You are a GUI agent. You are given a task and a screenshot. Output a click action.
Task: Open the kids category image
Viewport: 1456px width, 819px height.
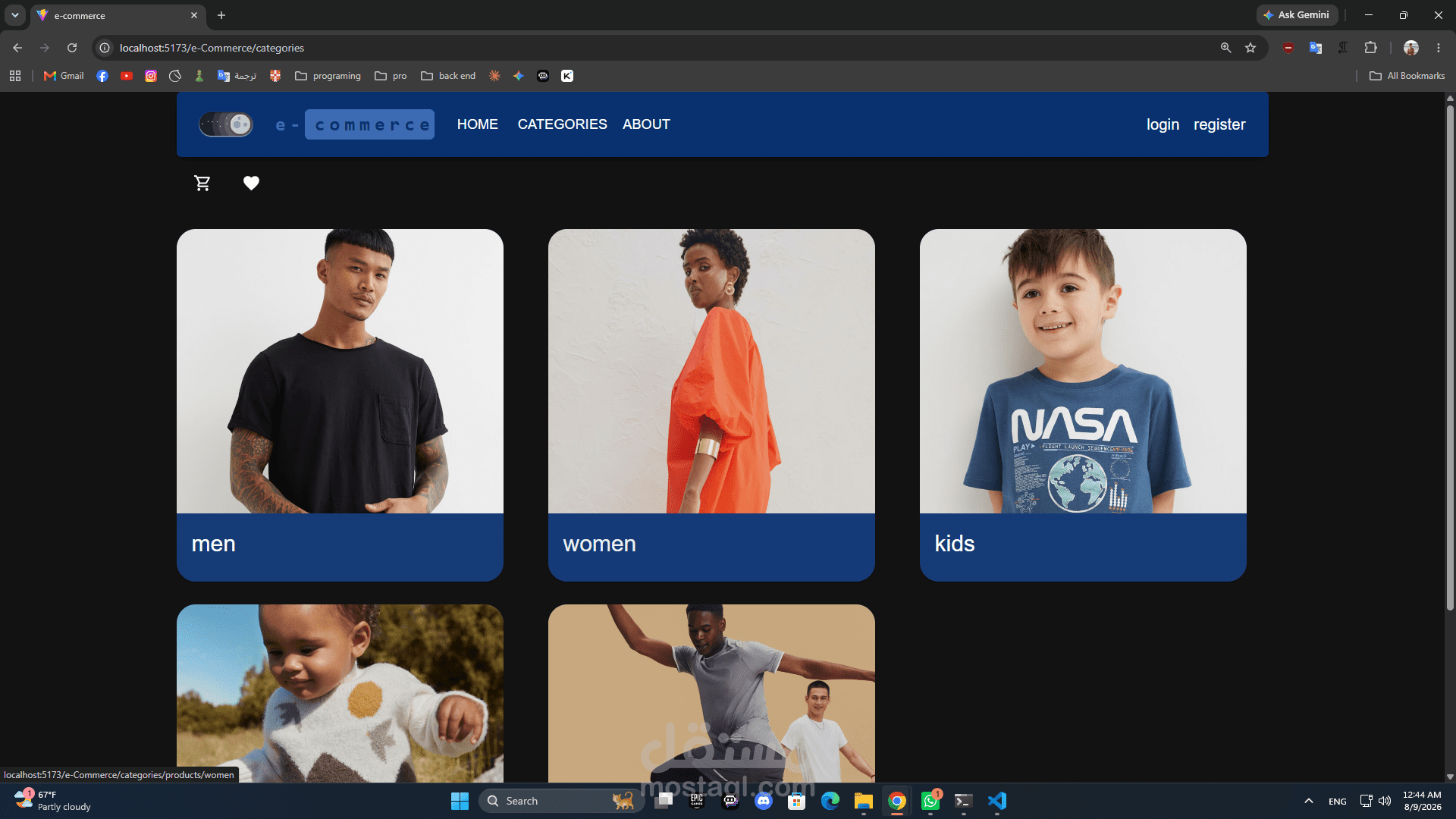[x=1083, y=372]
